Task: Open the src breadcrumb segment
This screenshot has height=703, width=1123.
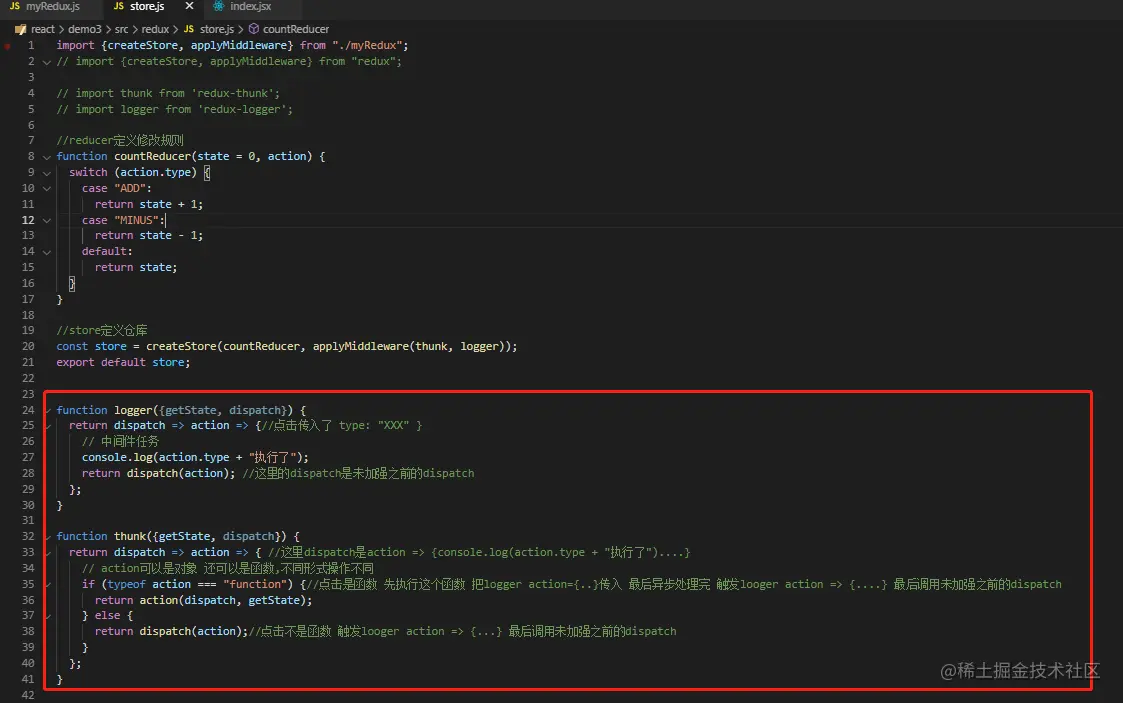Action: click(121, 29)
